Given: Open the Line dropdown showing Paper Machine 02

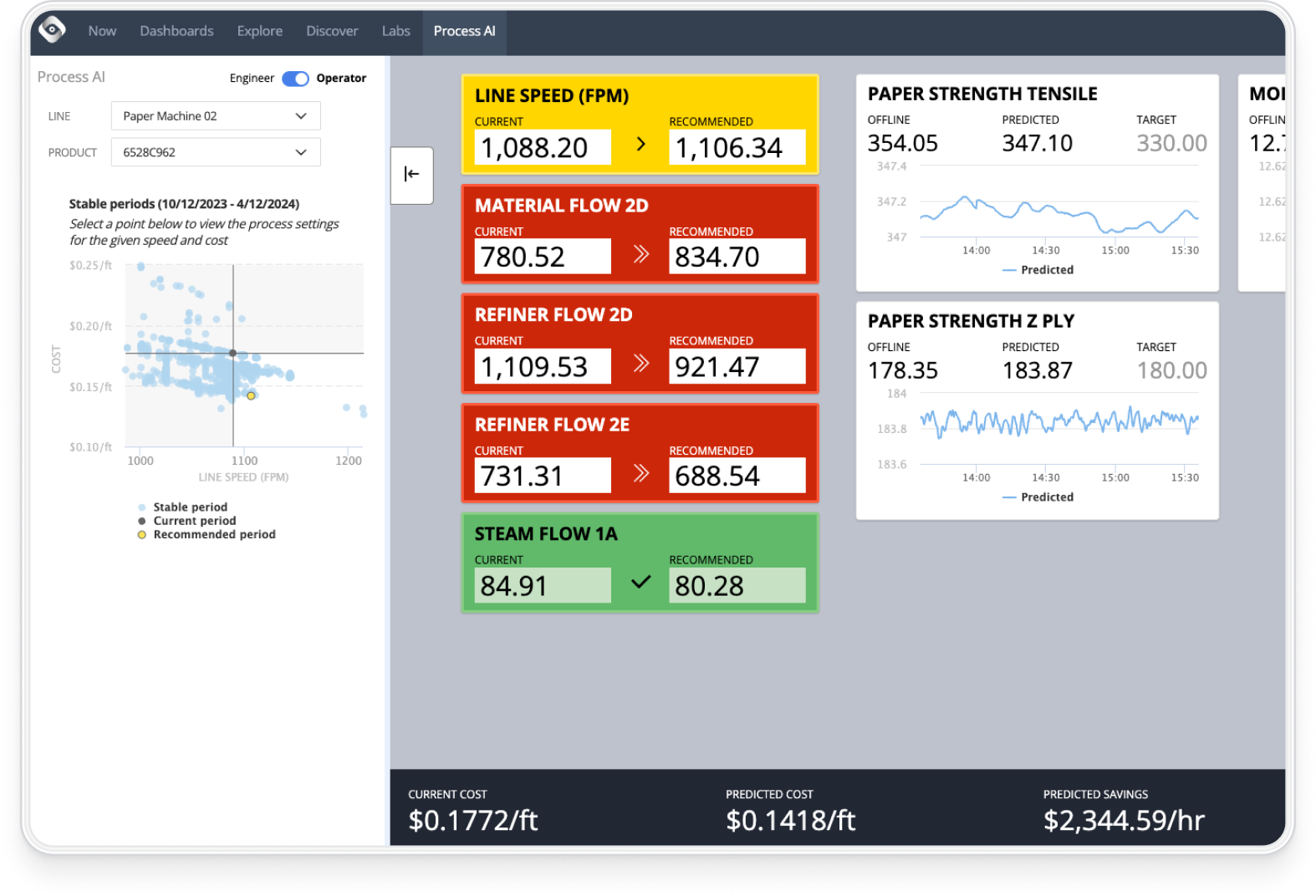Looking at the screenshot, I should coord(215,116).
